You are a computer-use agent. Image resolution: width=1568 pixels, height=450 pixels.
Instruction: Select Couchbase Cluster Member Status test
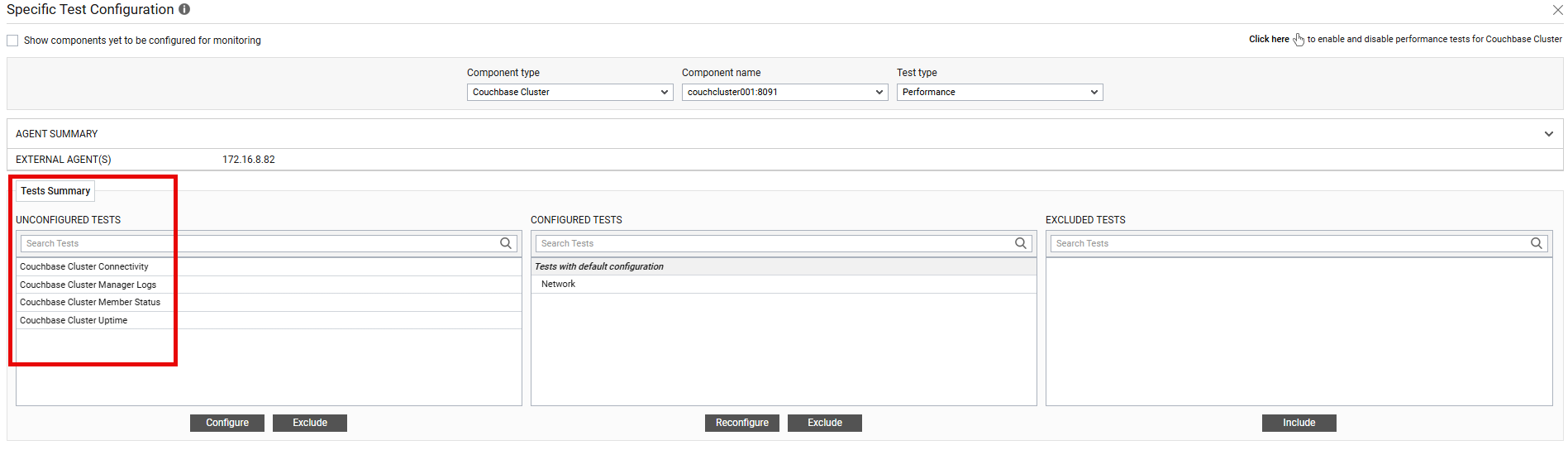[x=90, y=302]
